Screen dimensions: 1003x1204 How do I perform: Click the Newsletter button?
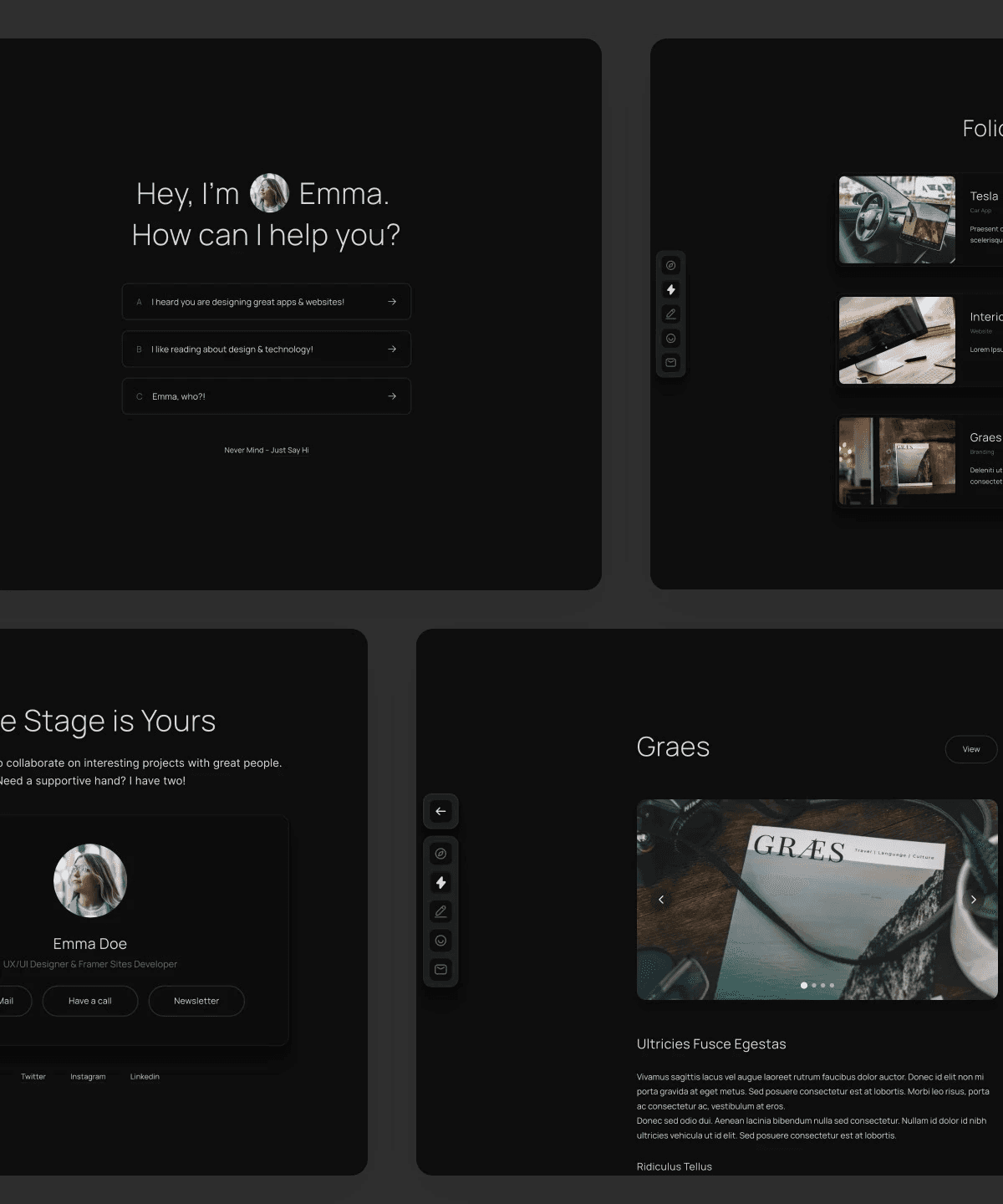click(x=196, y=1001)
